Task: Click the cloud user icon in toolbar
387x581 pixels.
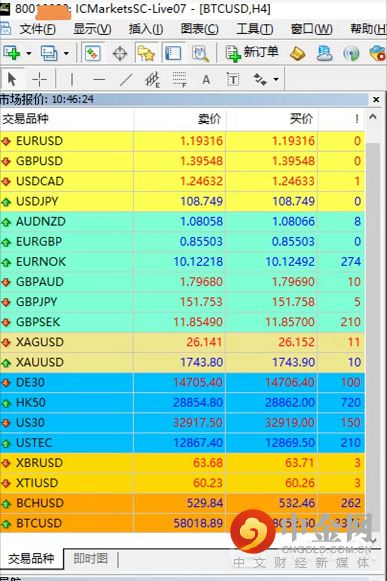Action: 324,54
